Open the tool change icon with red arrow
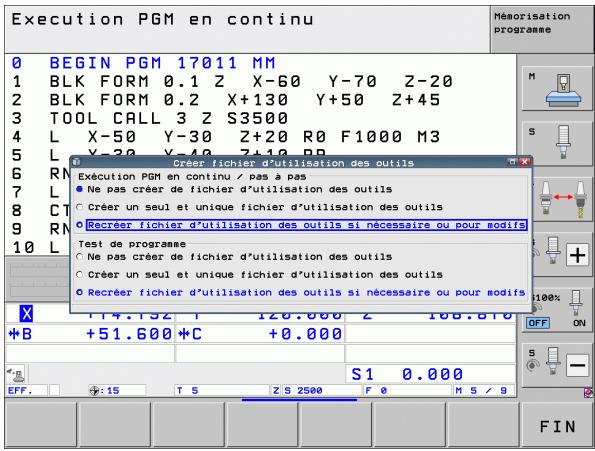This screenshot has height=451, width=595. click(563, 198)
